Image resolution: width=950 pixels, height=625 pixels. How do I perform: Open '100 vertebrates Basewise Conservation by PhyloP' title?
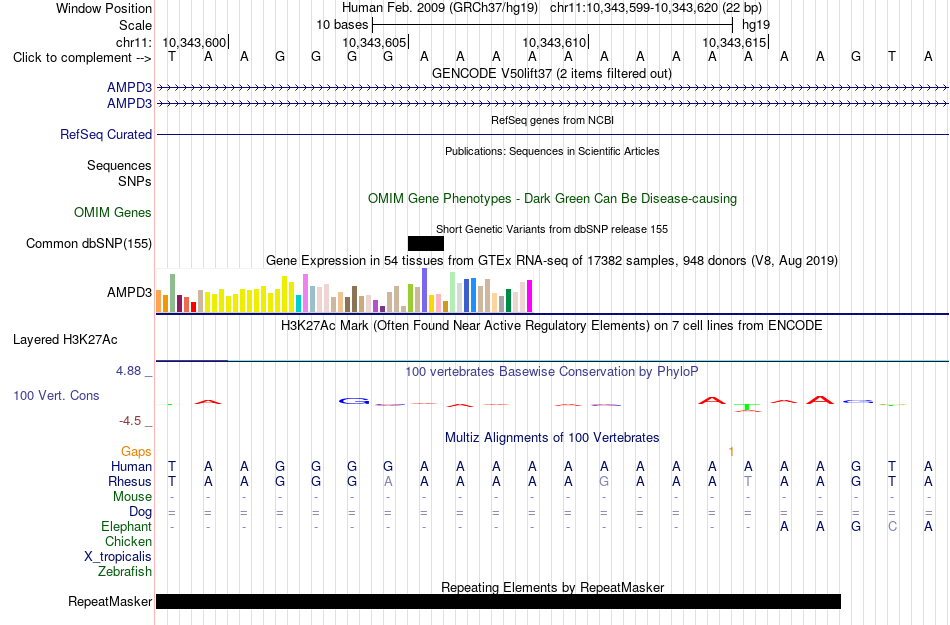552,372
